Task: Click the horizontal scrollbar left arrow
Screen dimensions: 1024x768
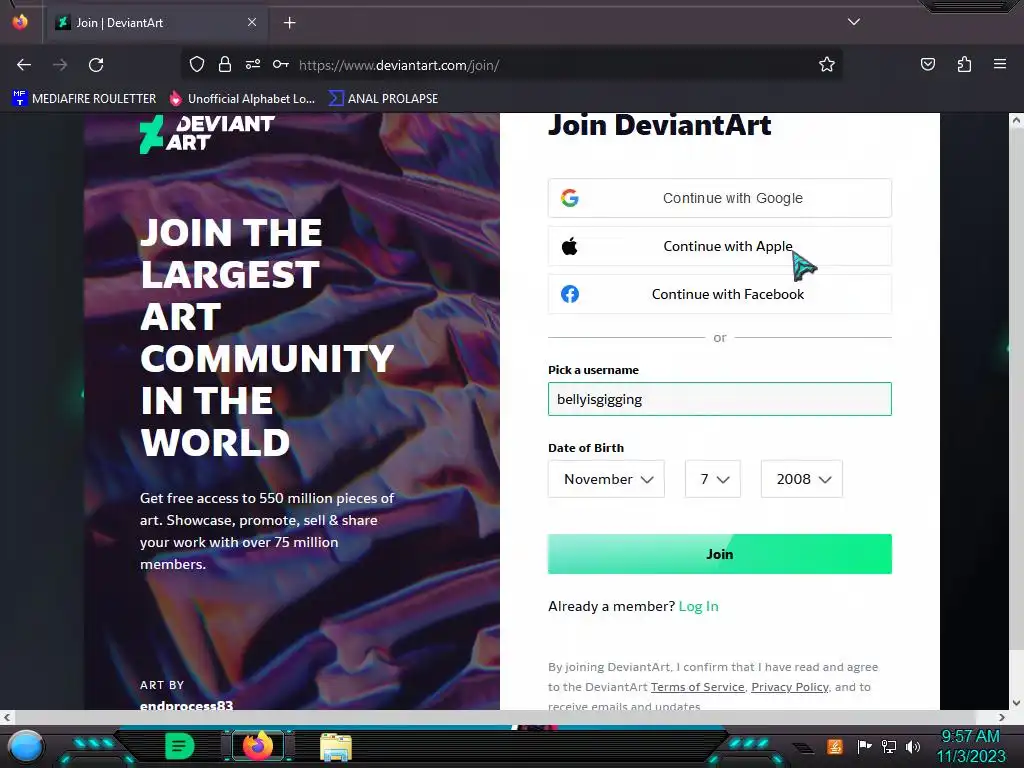Action: (x=7, y=717)
